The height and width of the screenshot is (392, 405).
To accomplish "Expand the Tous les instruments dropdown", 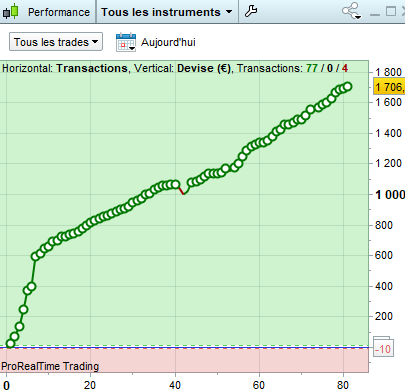I will (x=167, y=12).
